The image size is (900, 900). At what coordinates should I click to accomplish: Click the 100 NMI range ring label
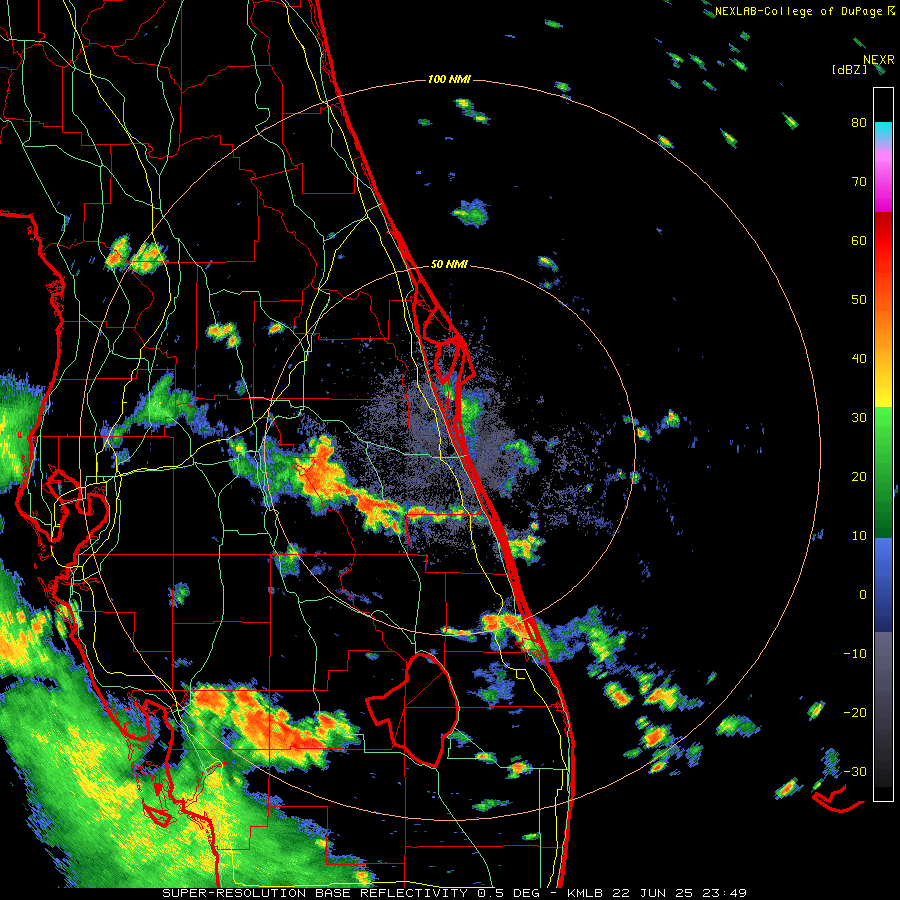coord(449,79)
